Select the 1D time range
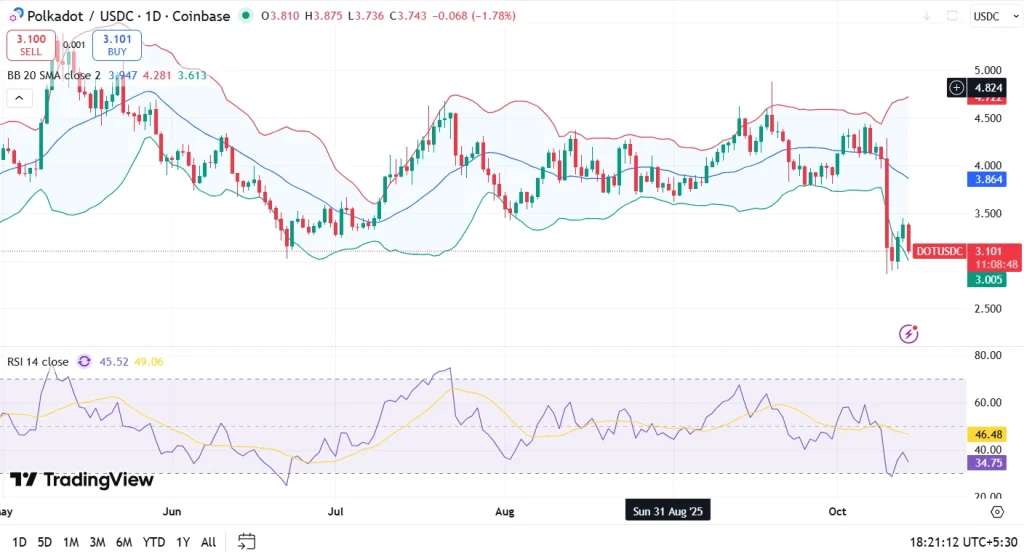The image size is (1024, 559). 19,542
